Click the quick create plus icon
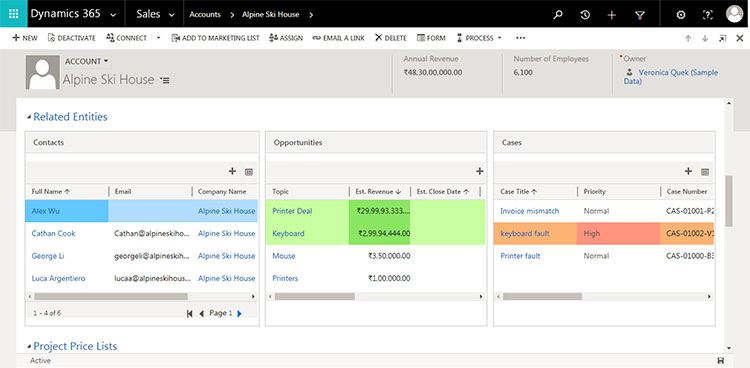This screenshot has height=368, width=750. (x=612, y=15)
